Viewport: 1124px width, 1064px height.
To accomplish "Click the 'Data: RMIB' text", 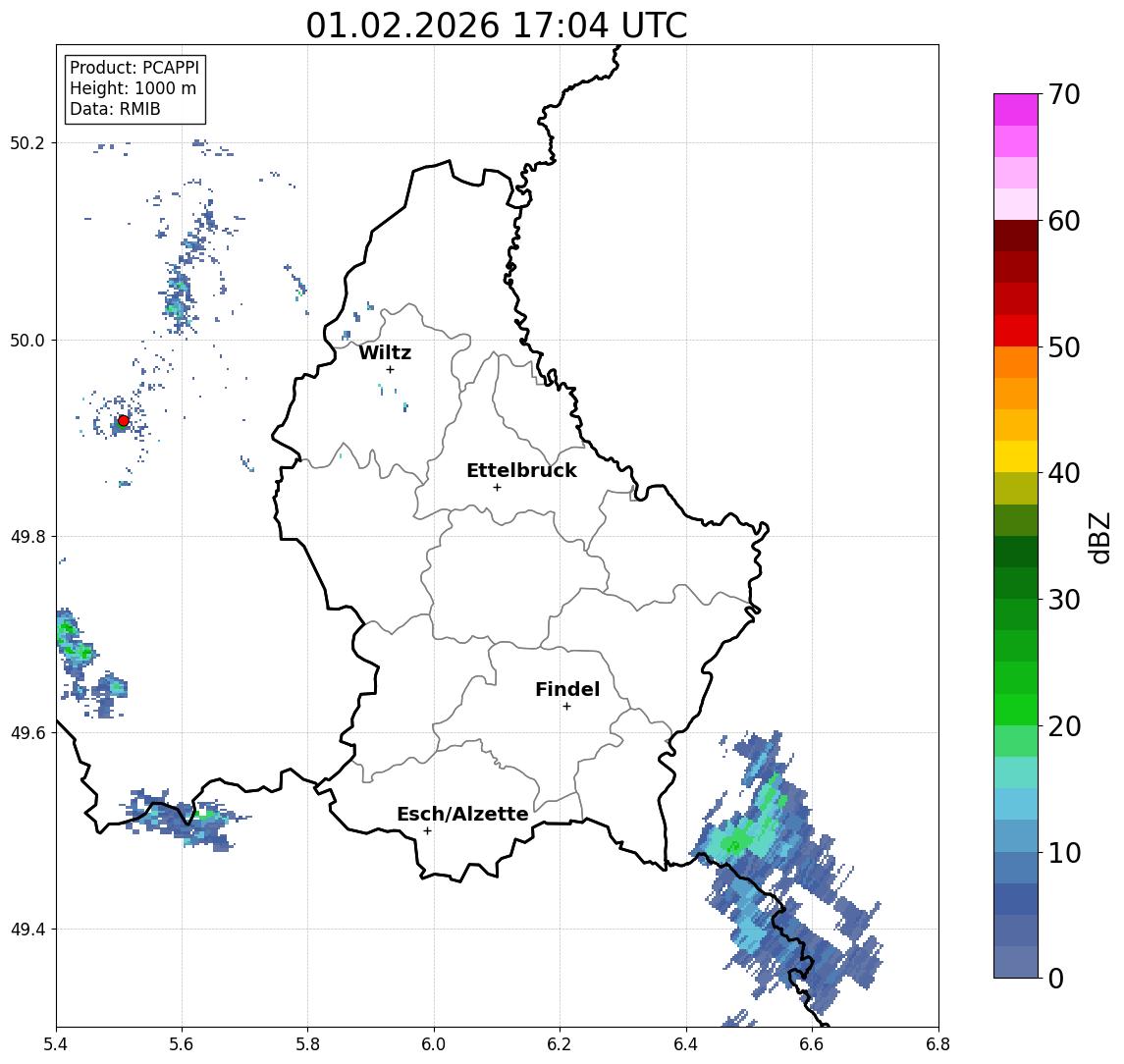I will click(x=115, y=109).
